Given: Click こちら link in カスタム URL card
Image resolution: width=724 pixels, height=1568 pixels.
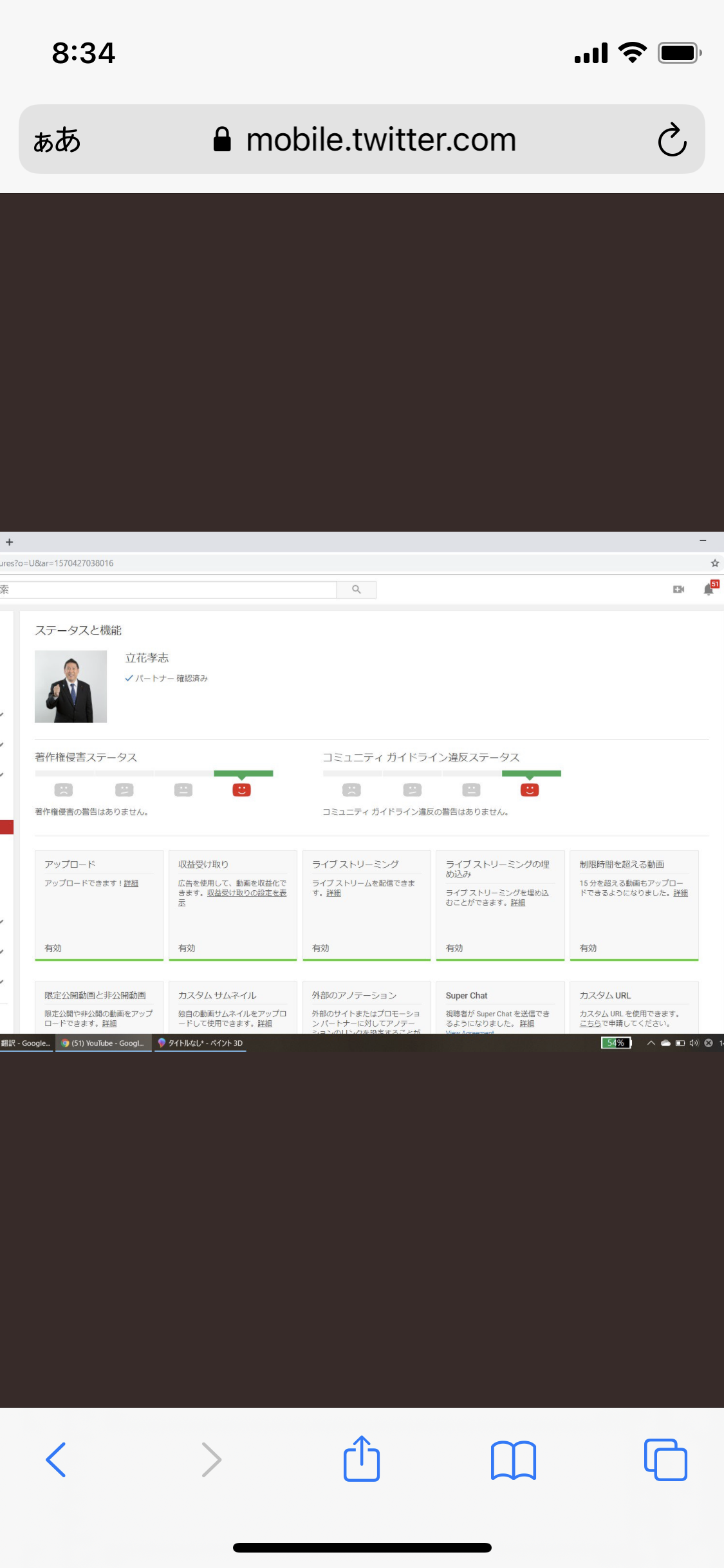Looking at the screenshot, I should [x=589, y=1023].
